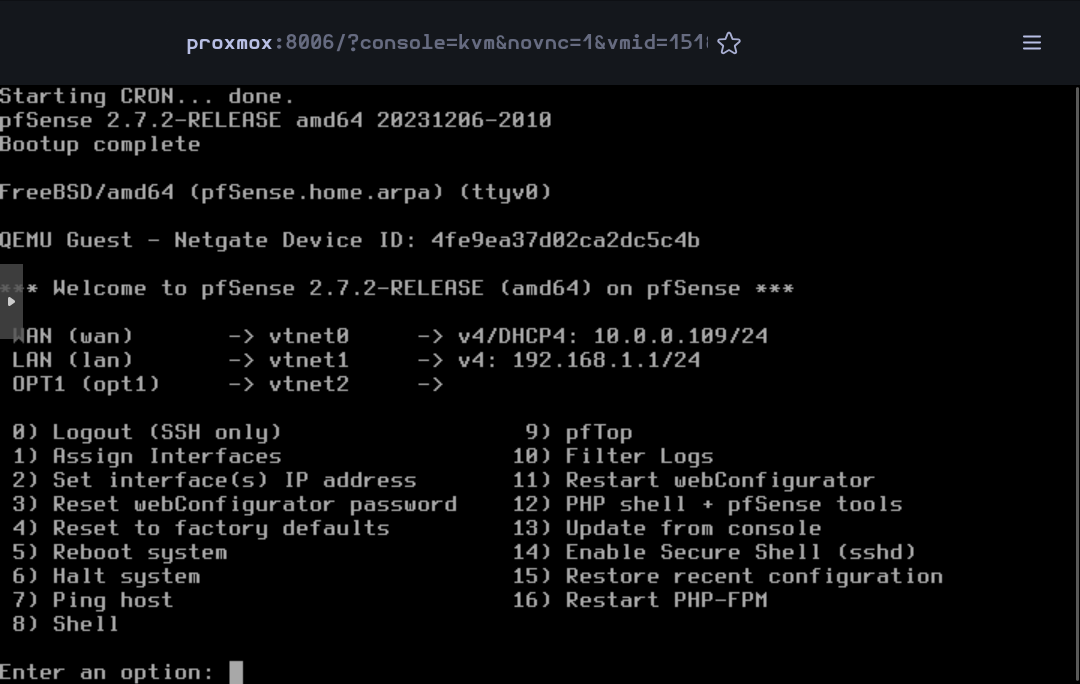Click the 'Update from console' option text
Screen dimensions: 1080x684
pos(694,528)
